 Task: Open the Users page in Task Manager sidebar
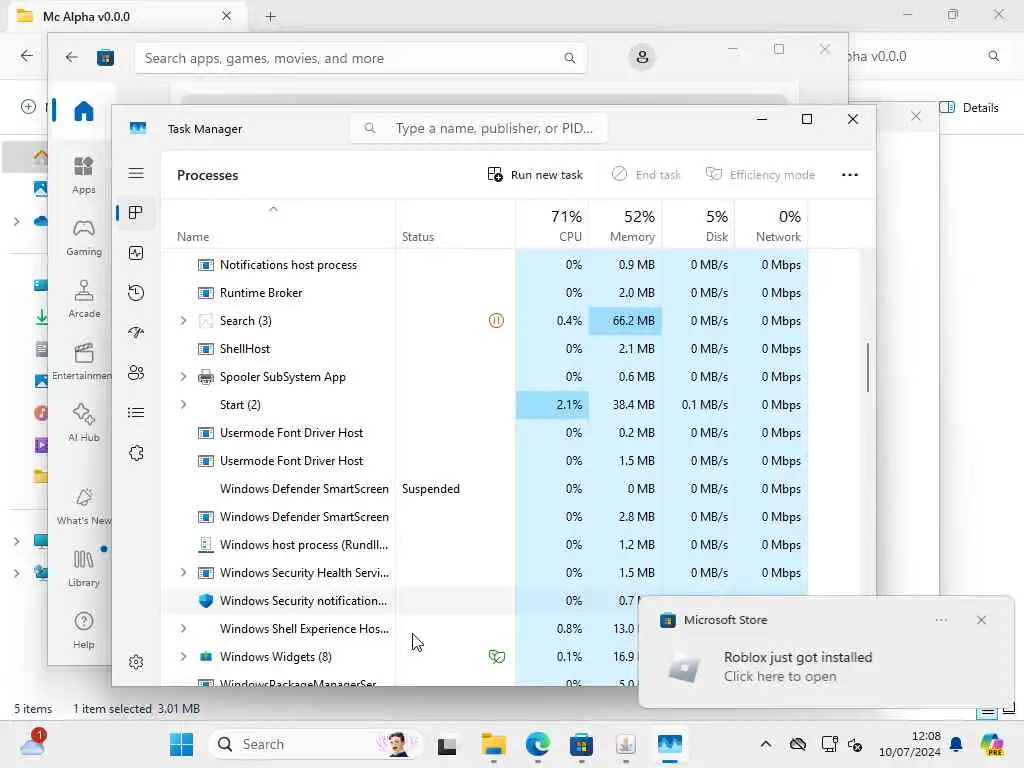(x=136, y=372)
